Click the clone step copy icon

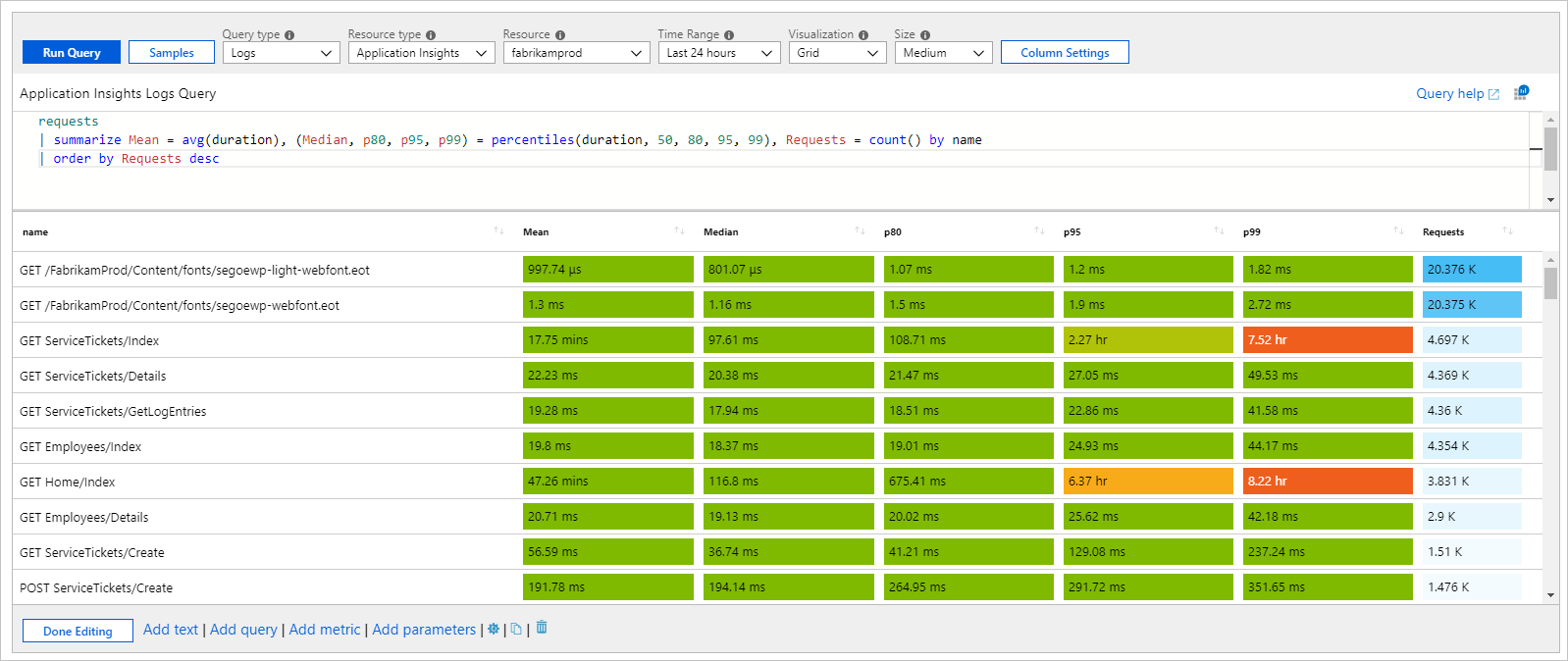(x=516, y=630)
